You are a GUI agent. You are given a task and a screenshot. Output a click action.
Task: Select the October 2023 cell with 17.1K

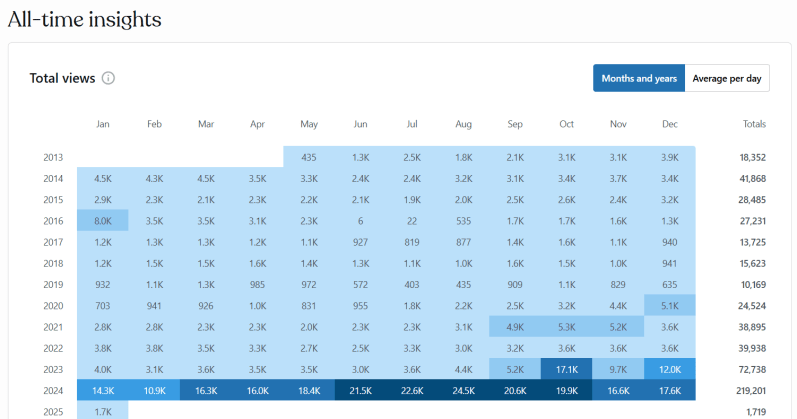click(x=567, y=367)
